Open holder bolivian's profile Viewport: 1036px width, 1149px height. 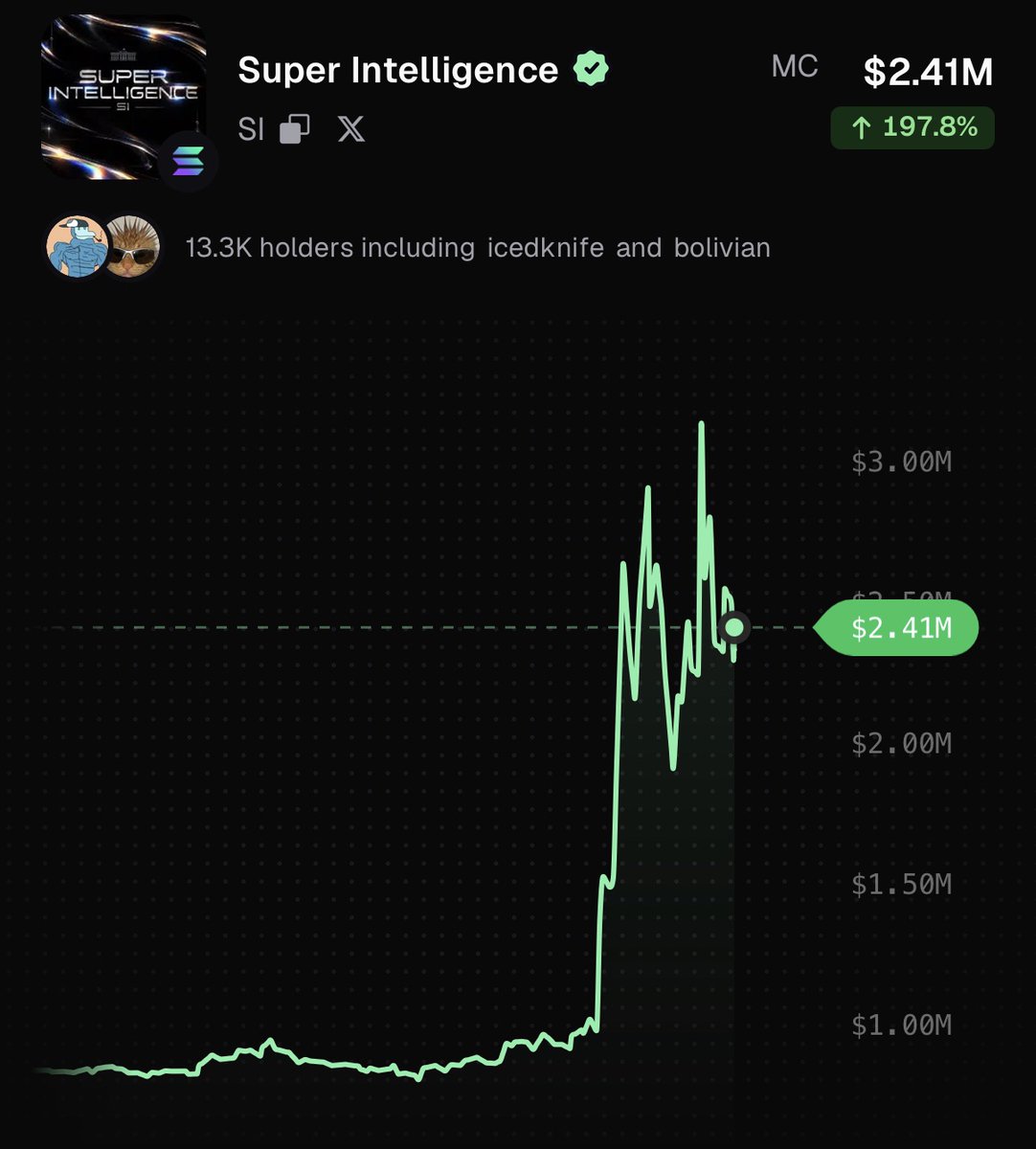[722, 248]
